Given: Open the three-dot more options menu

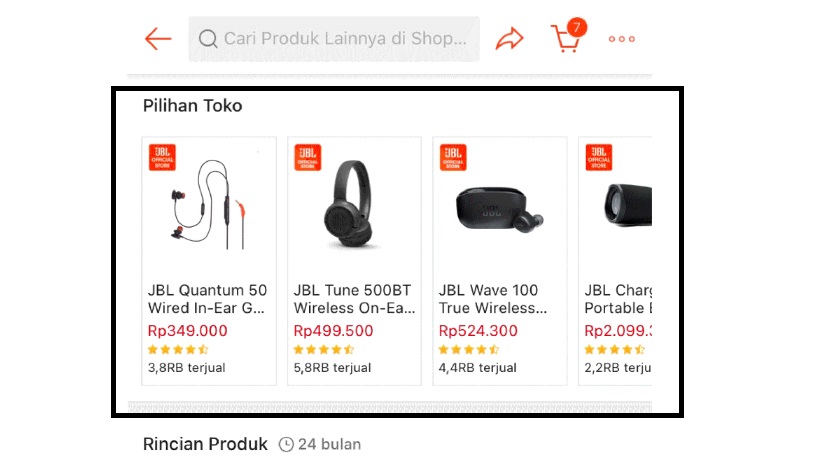Looking at the screenshot, I should click(x=622, y=40).
